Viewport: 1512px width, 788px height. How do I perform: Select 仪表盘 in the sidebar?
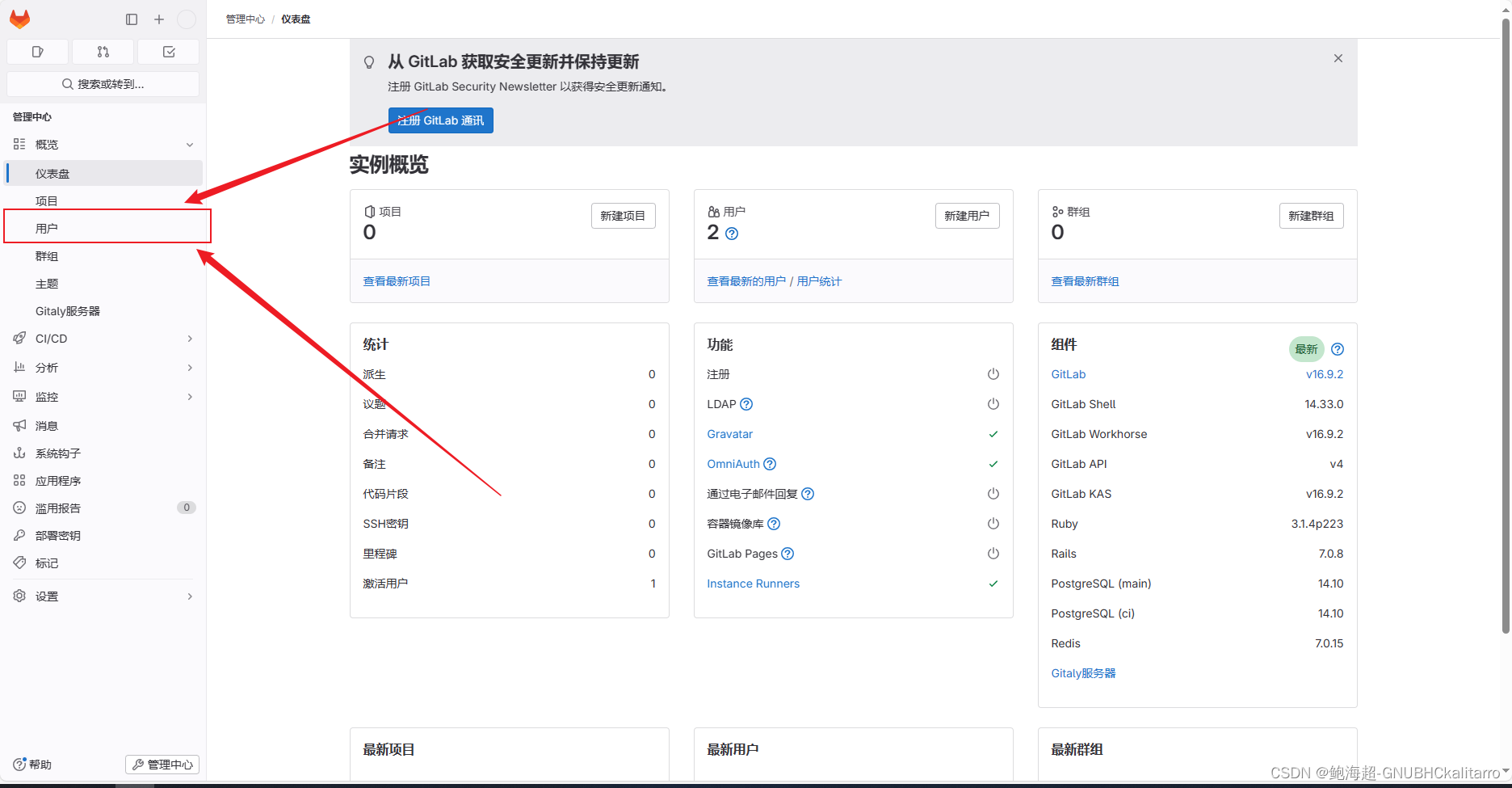coord(103,173)
